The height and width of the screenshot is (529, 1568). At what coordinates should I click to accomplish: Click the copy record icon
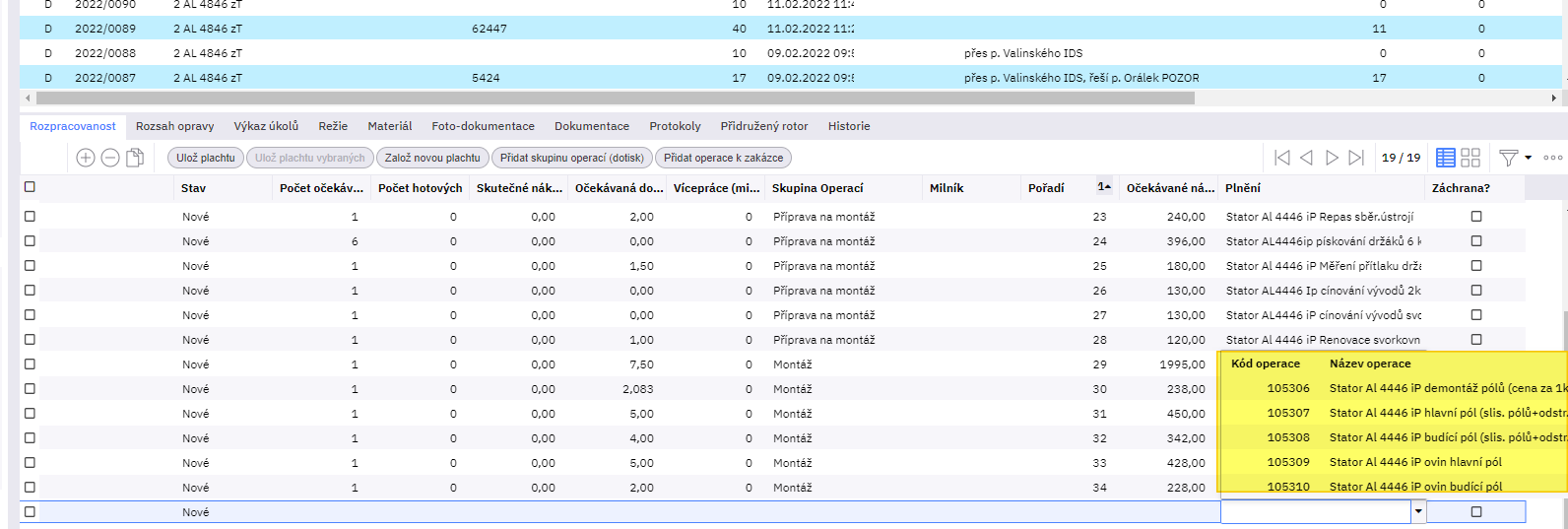[135, 158]
